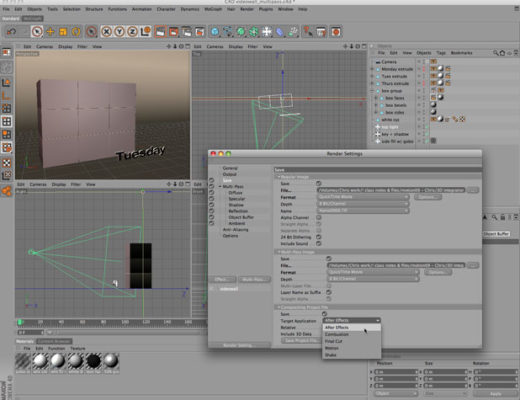Add a Cube primitive from toolbar
Screen dimensions: 520x400
point(215,32)
